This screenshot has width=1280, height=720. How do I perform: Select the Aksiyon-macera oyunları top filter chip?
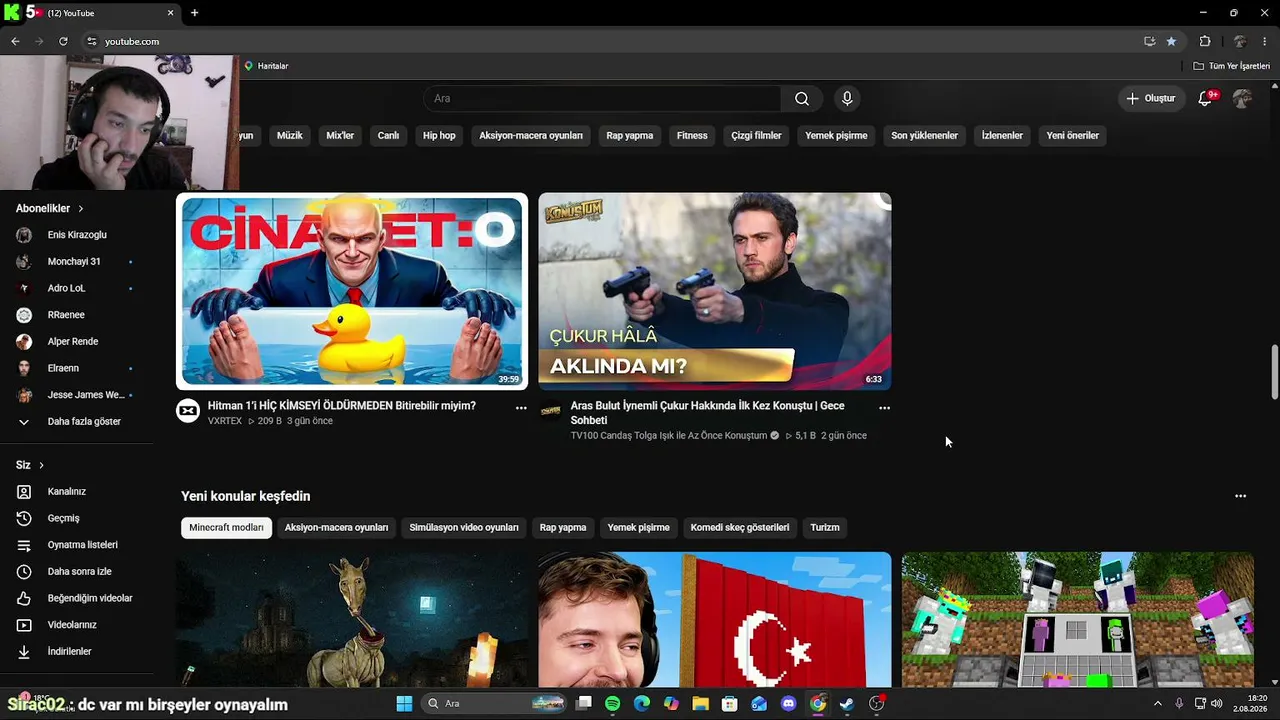(531, 135)
